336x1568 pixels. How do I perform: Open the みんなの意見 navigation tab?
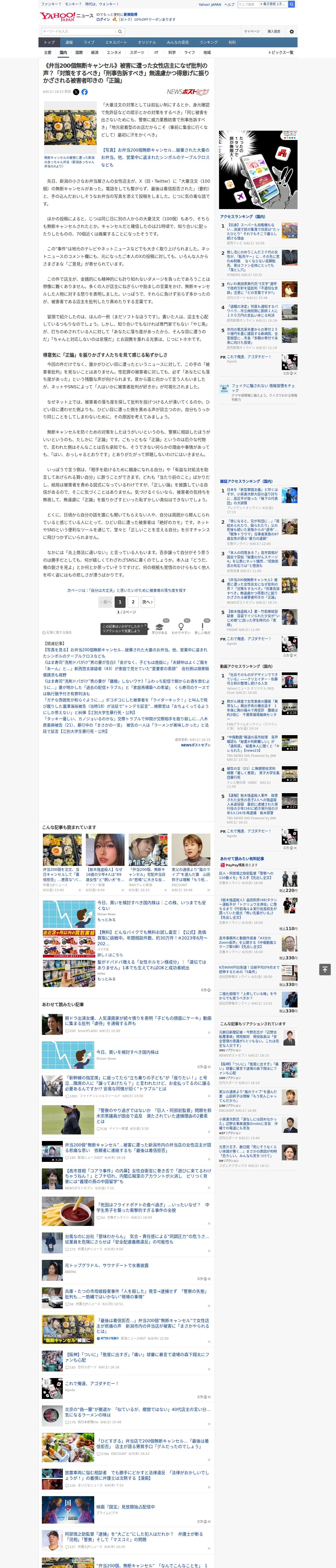coord(177,43)
